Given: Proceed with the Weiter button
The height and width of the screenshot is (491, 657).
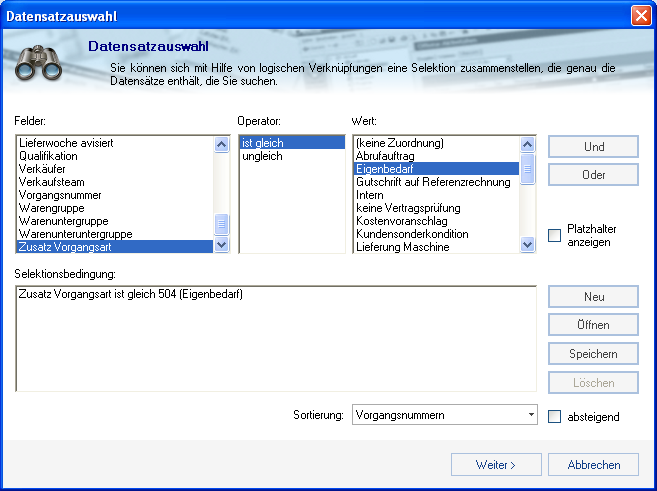Looking at the screenshot, I should click(496, 464).
